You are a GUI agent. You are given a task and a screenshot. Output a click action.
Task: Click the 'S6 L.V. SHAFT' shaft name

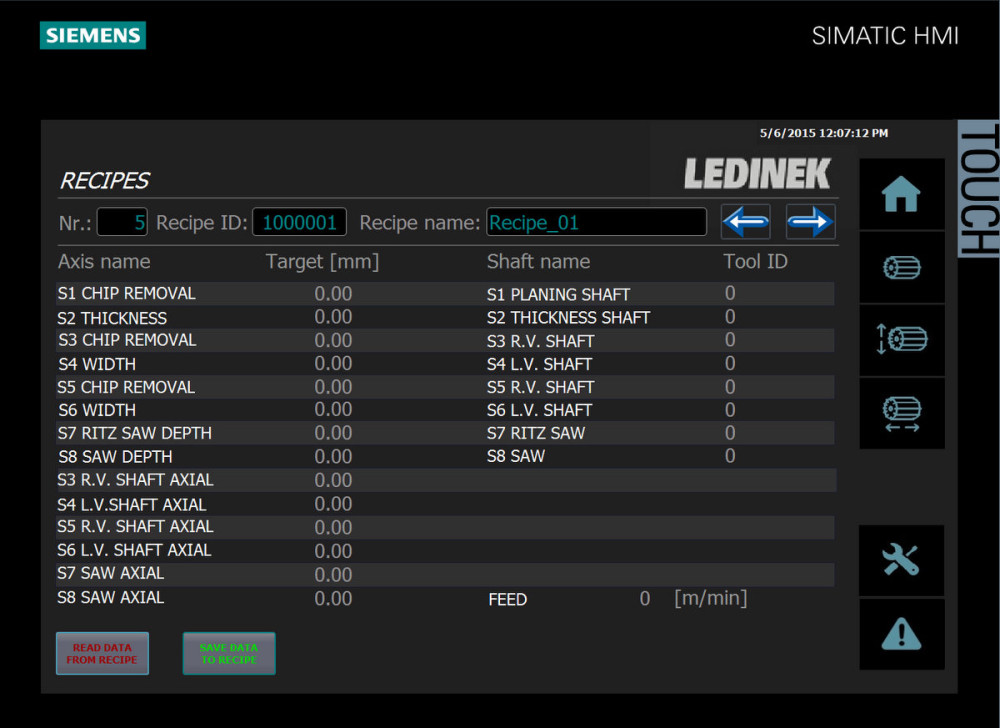[540, 410]
